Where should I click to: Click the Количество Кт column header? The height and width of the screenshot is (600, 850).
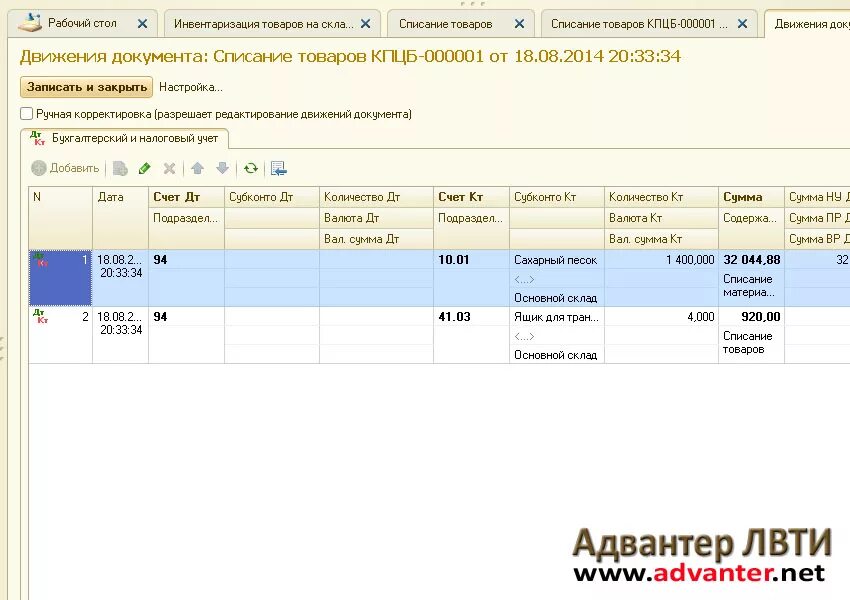pos(661,197)
